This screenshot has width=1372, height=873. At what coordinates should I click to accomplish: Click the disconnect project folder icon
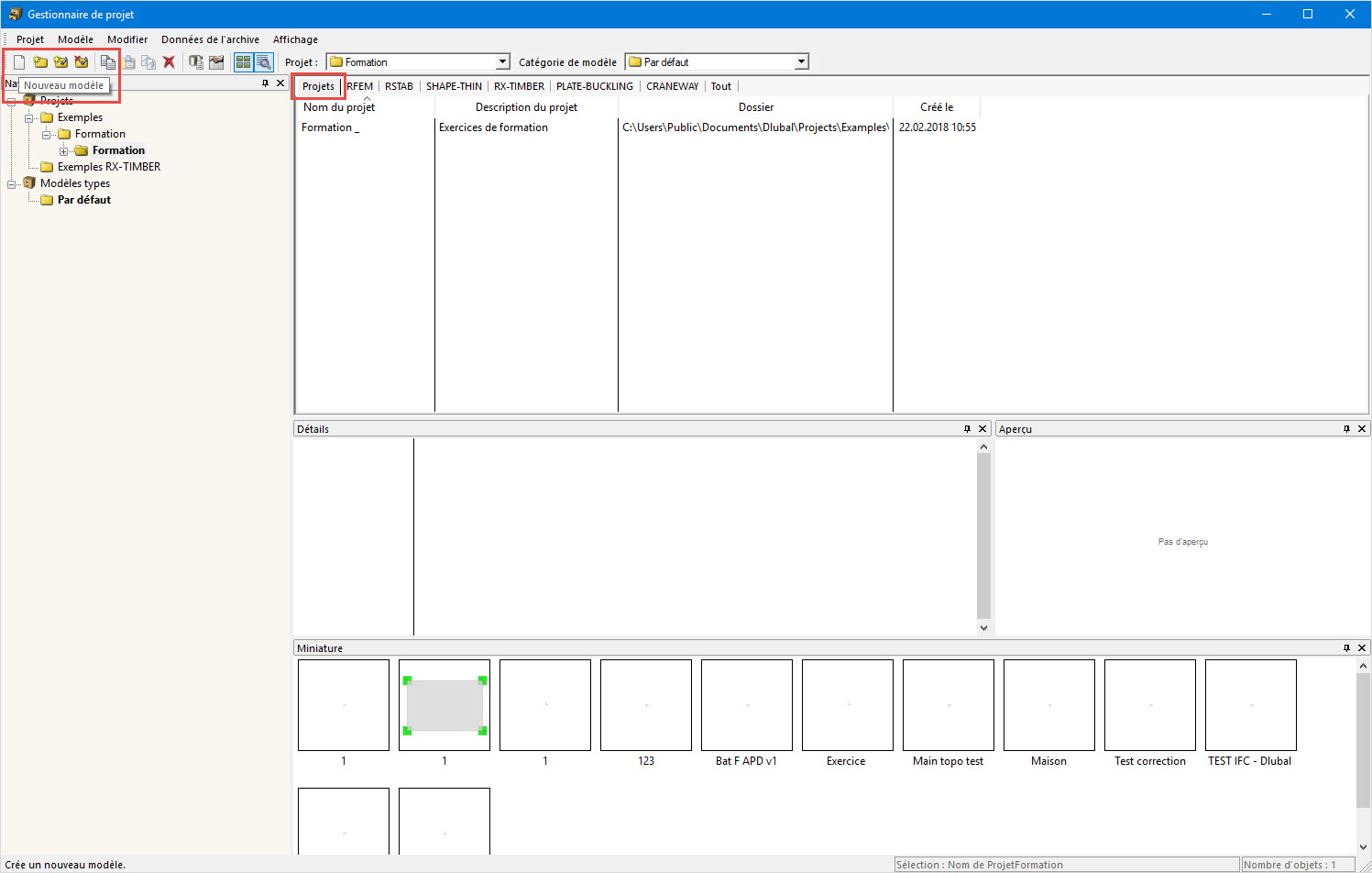82,62
